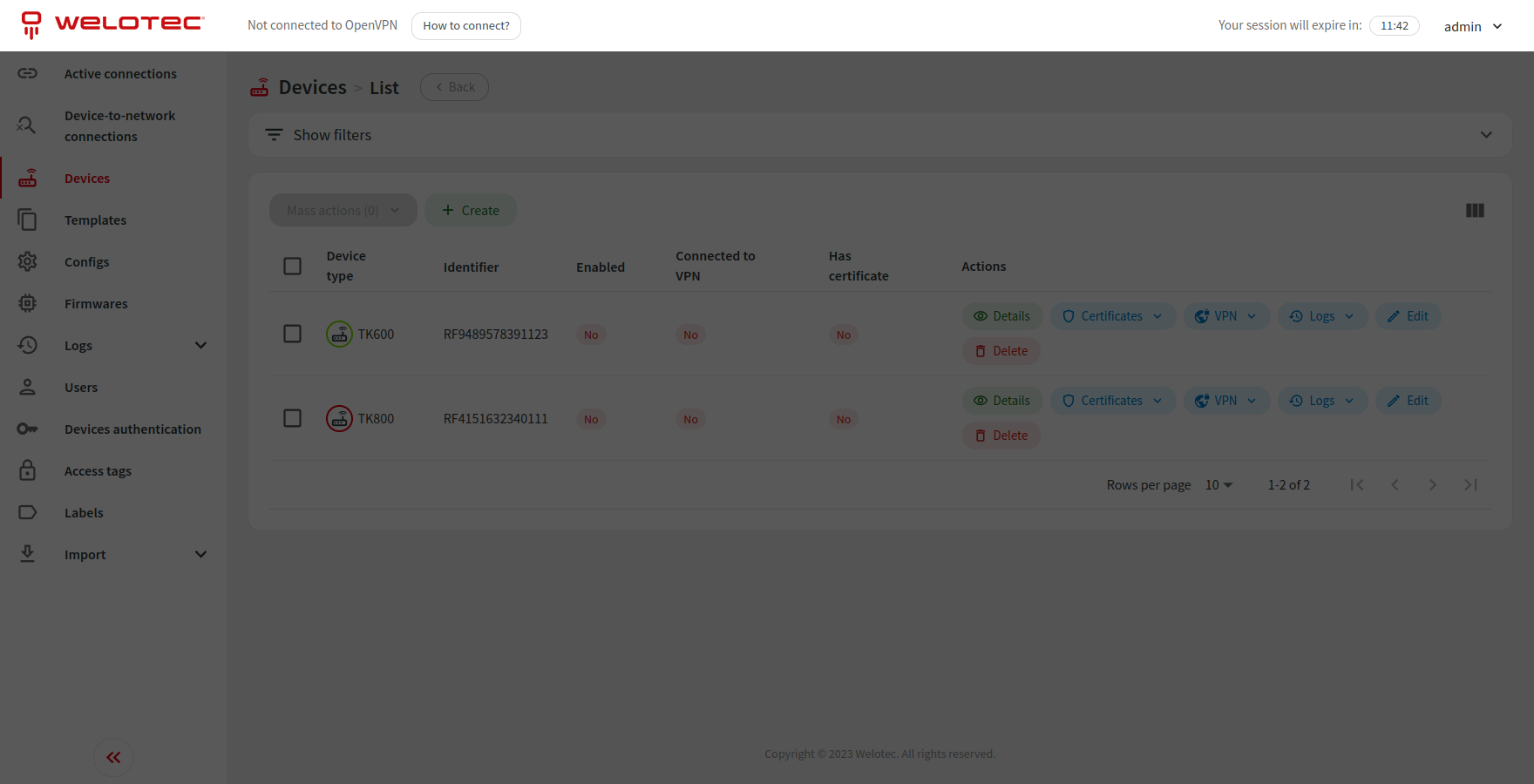The image size is (1534, 784).
Task: Click the TK600 device type icon
Action: pyautogui.click(x=339, y=335)
